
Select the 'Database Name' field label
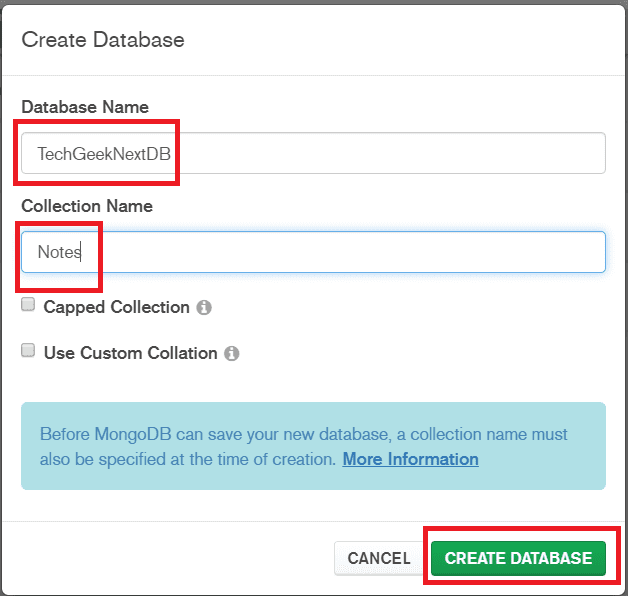click(x=85, y=107)
